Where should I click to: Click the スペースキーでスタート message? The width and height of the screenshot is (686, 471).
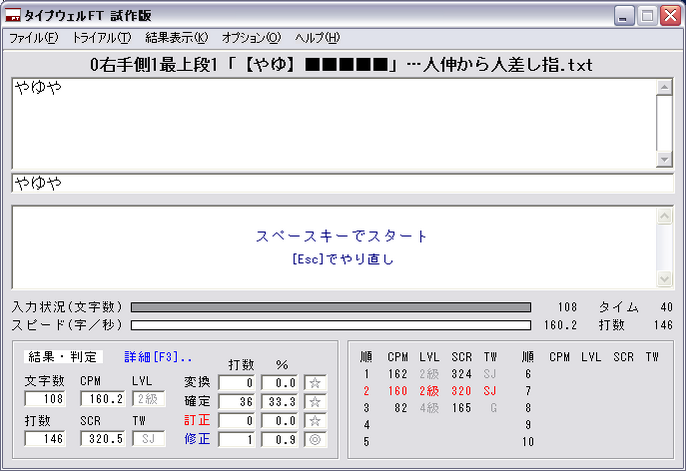341,236
